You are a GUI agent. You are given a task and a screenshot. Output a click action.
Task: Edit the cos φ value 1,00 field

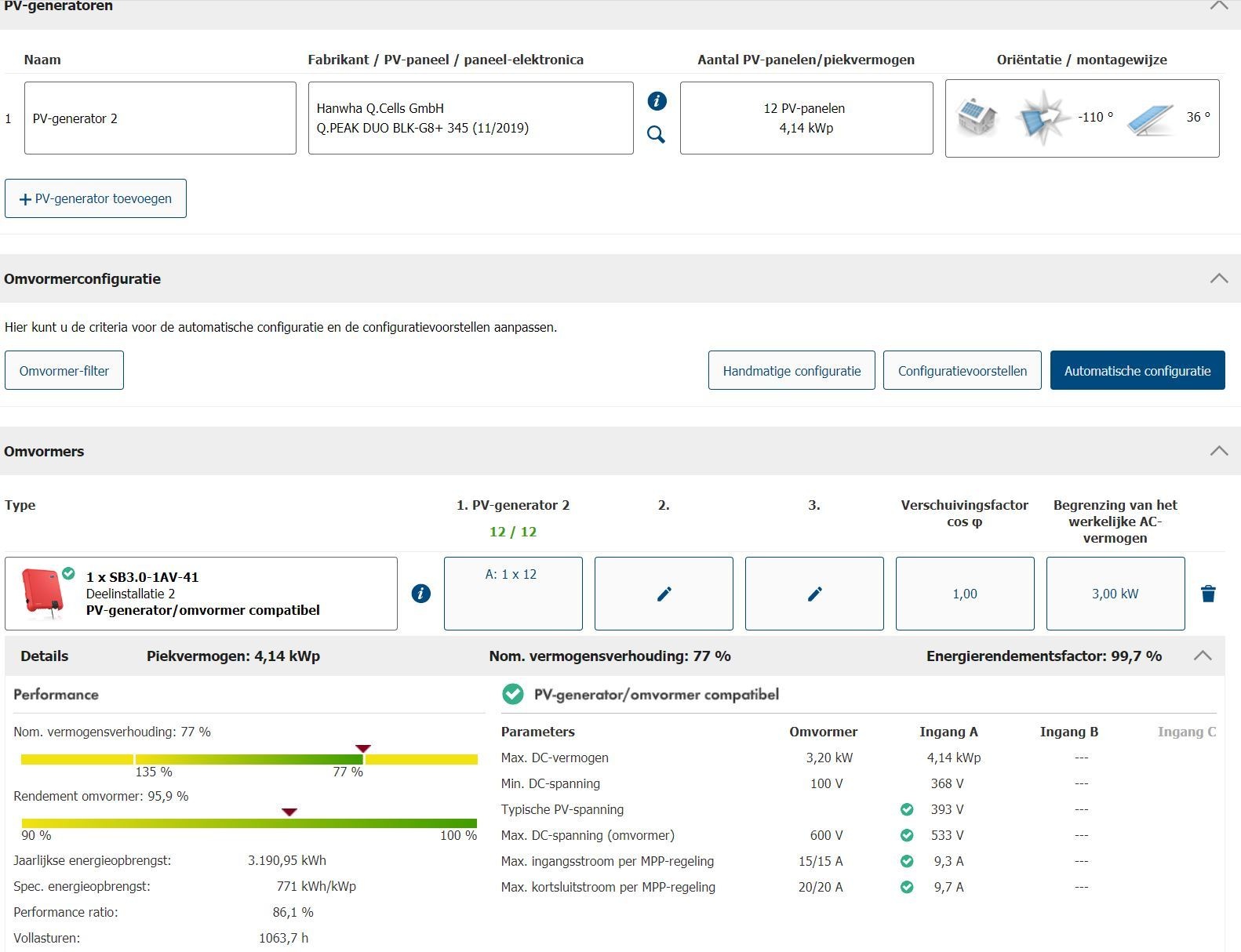tap(964, 594)
